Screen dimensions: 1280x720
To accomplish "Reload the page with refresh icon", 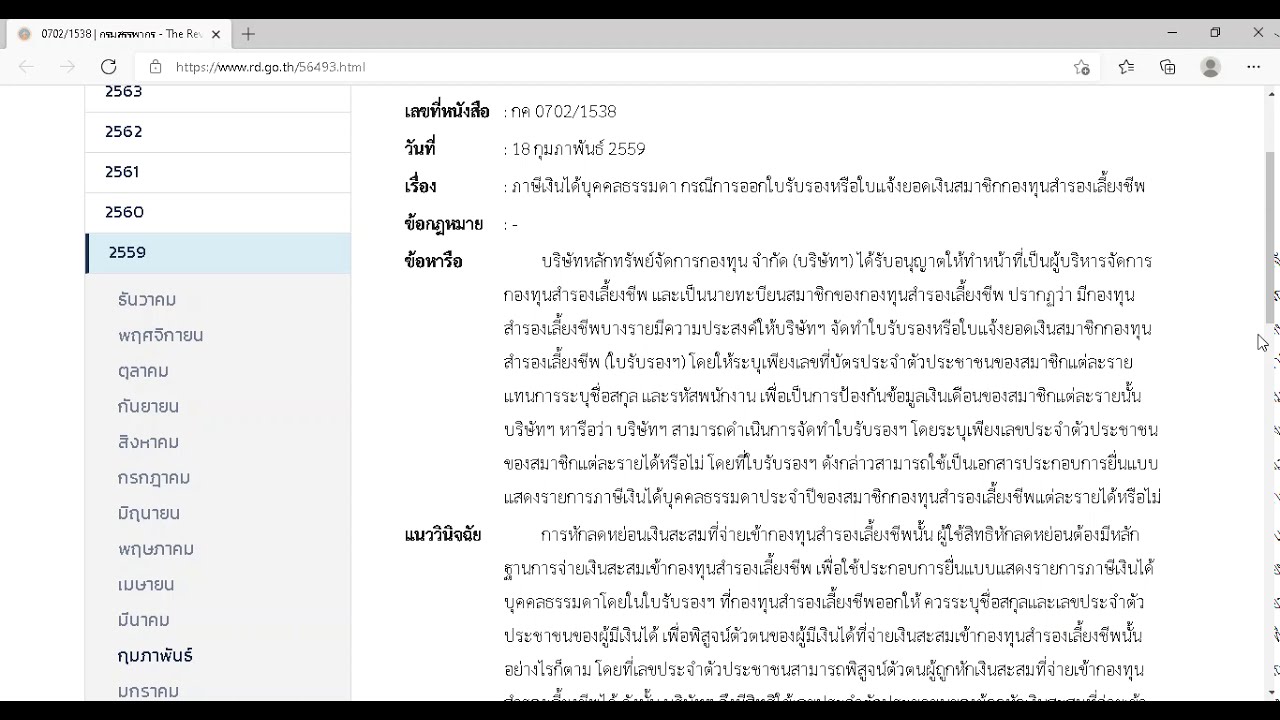I will tap(109, 67).
